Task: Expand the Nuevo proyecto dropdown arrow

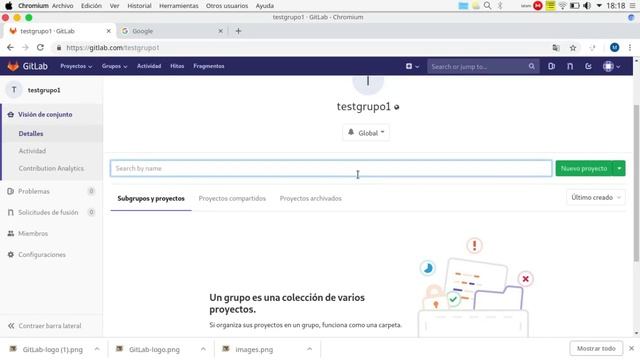Action: (619, 168)
